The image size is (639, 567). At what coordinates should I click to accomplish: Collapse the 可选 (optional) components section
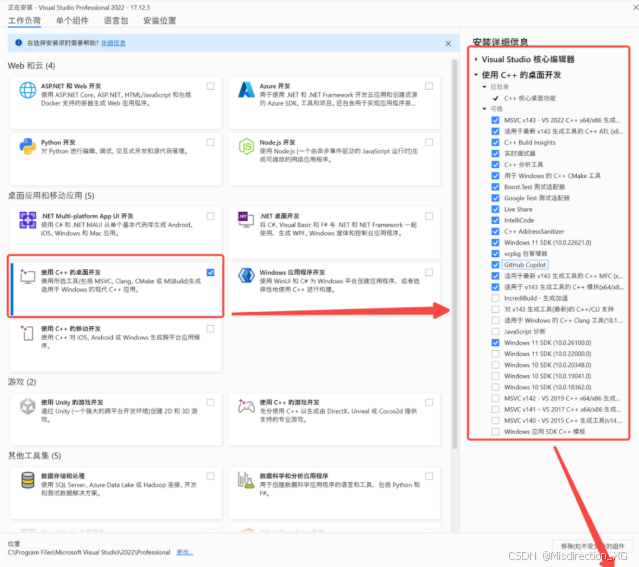click(484, 109)
